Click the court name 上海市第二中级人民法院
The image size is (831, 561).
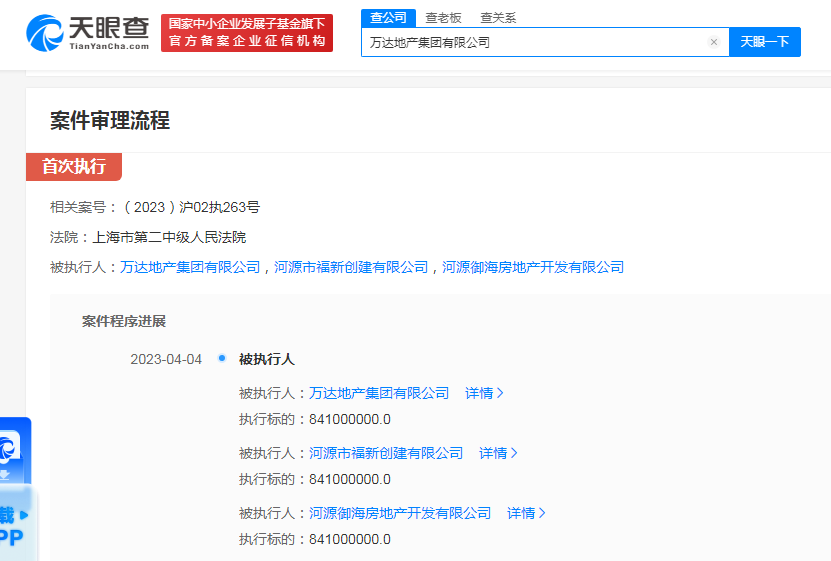(x=170, y=237)
